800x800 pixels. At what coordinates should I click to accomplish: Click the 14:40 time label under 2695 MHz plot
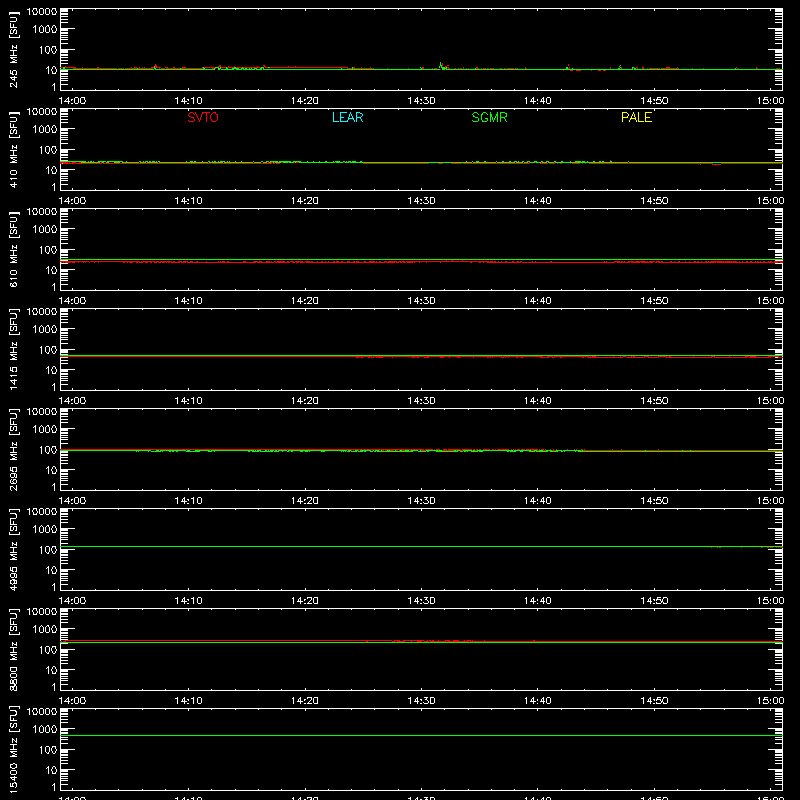[x=538, y=501]
